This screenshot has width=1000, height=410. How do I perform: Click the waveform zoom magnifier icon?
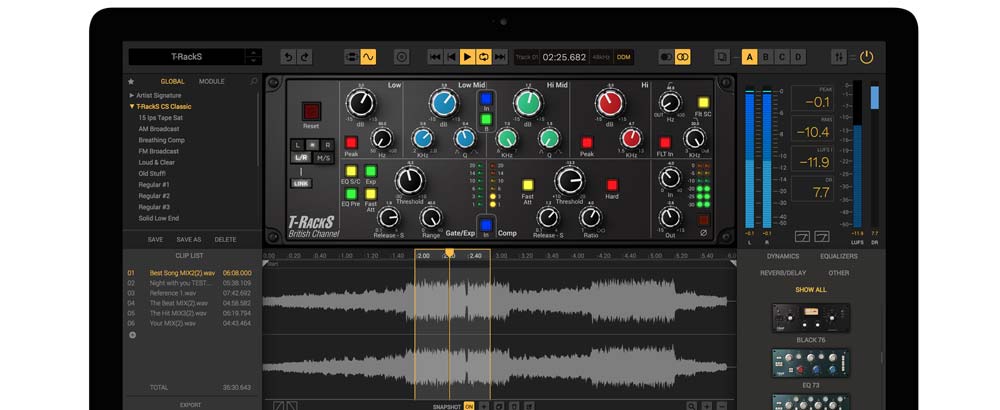click(x=691, y=406)
